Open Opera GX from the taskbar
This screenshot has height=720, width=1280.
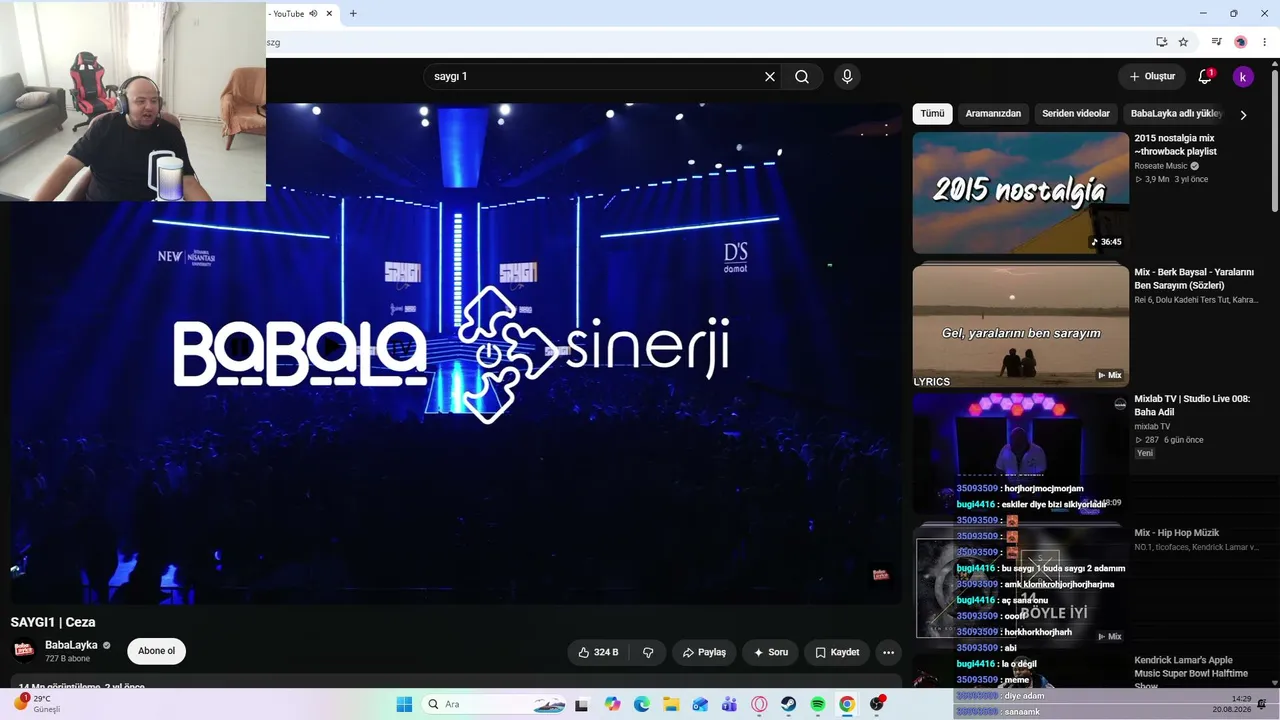[x=759, y=704]
